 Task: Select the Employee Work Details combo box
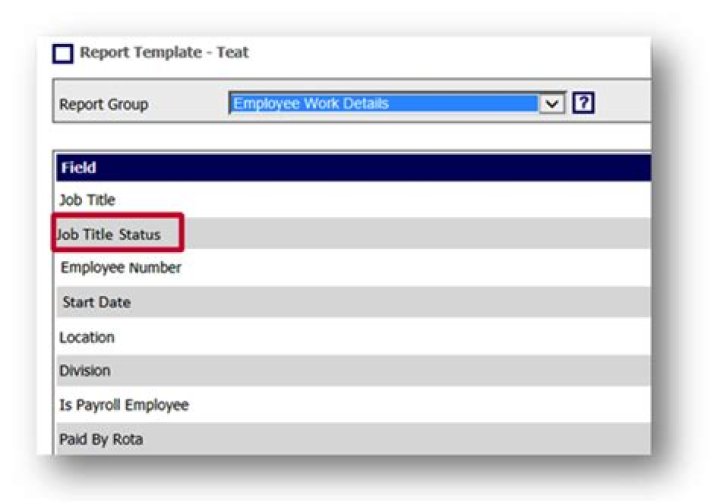coord(397,103)
